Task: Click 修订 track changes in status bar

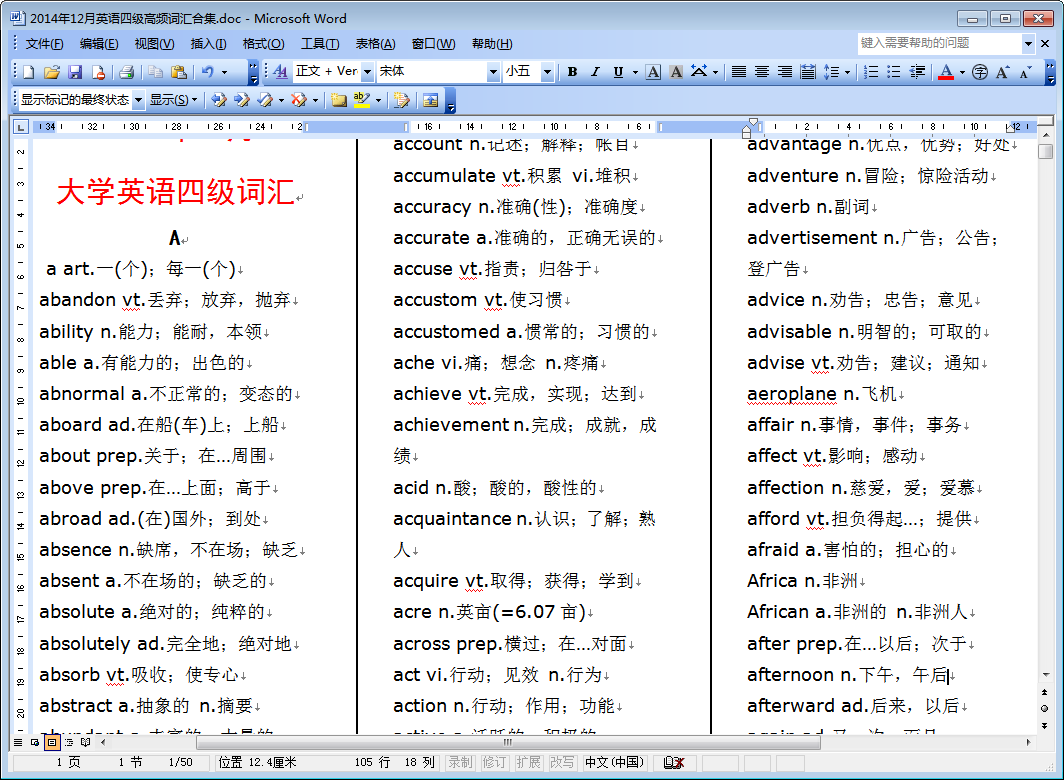Action: click(494, 762)
